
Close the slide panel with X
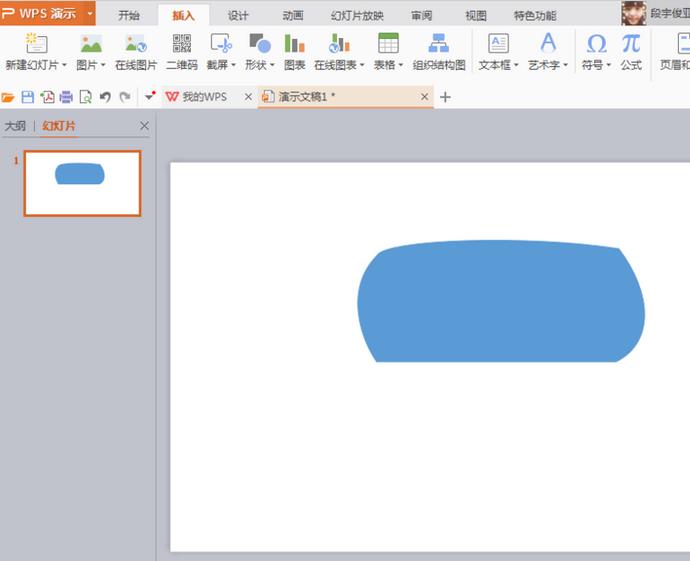click(x=144, y=126)
